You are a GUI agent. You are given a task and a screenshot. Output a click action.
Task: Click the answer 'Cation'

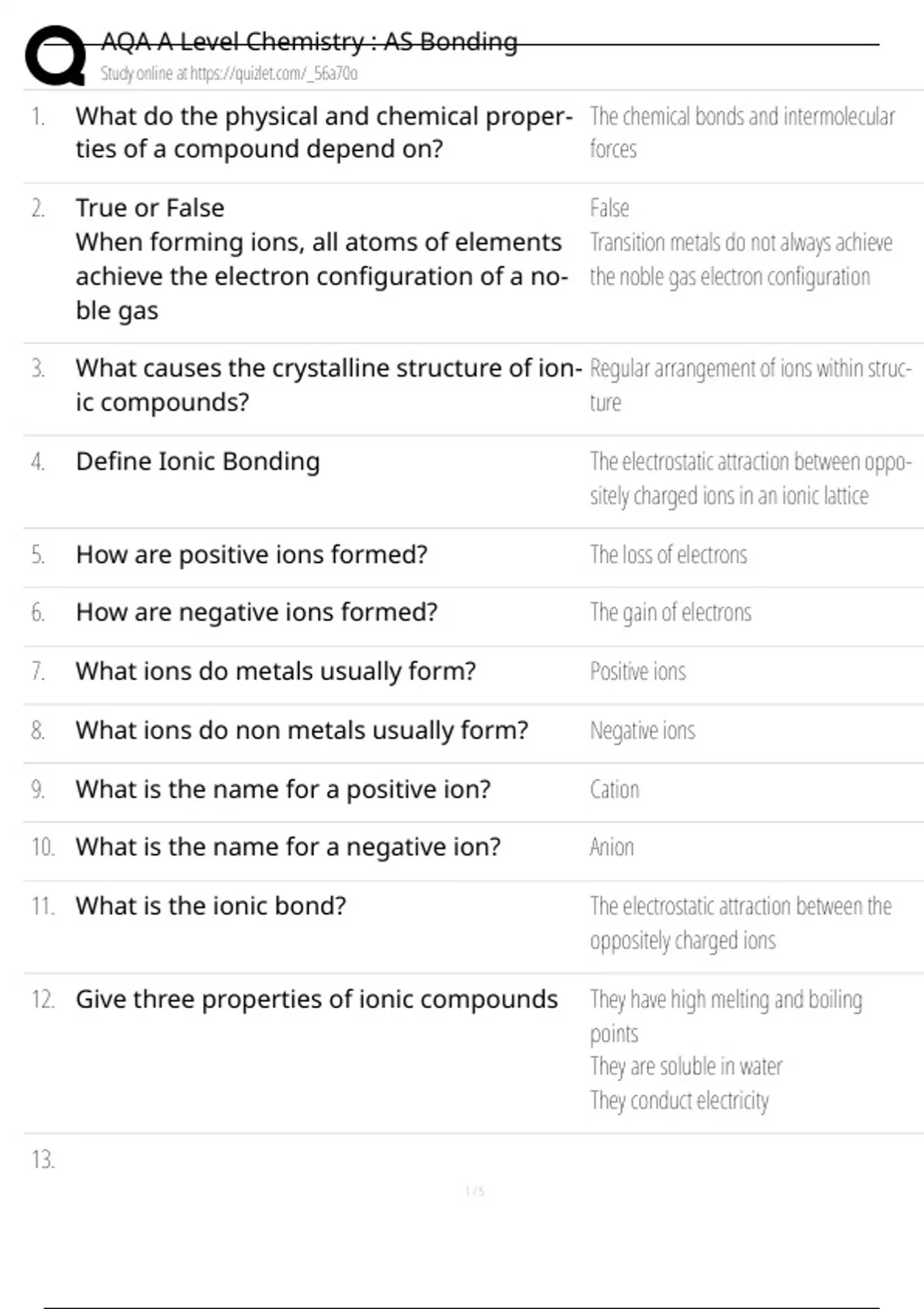(x=614, y=789)
